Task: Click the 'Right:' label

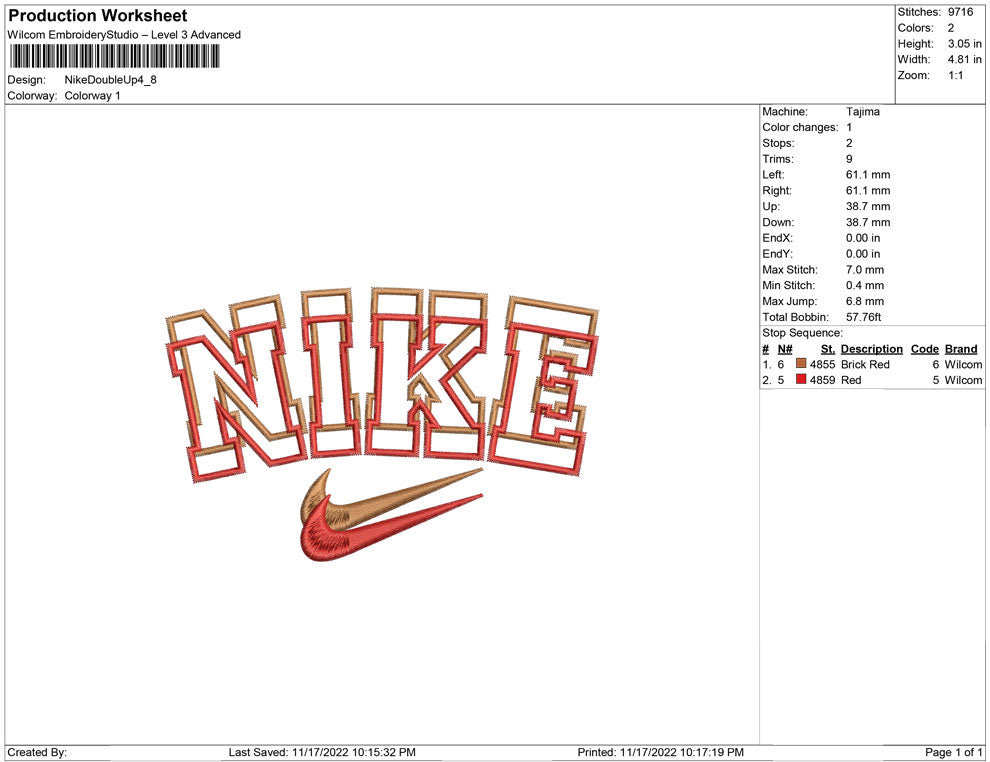Action: pos(777,190)
